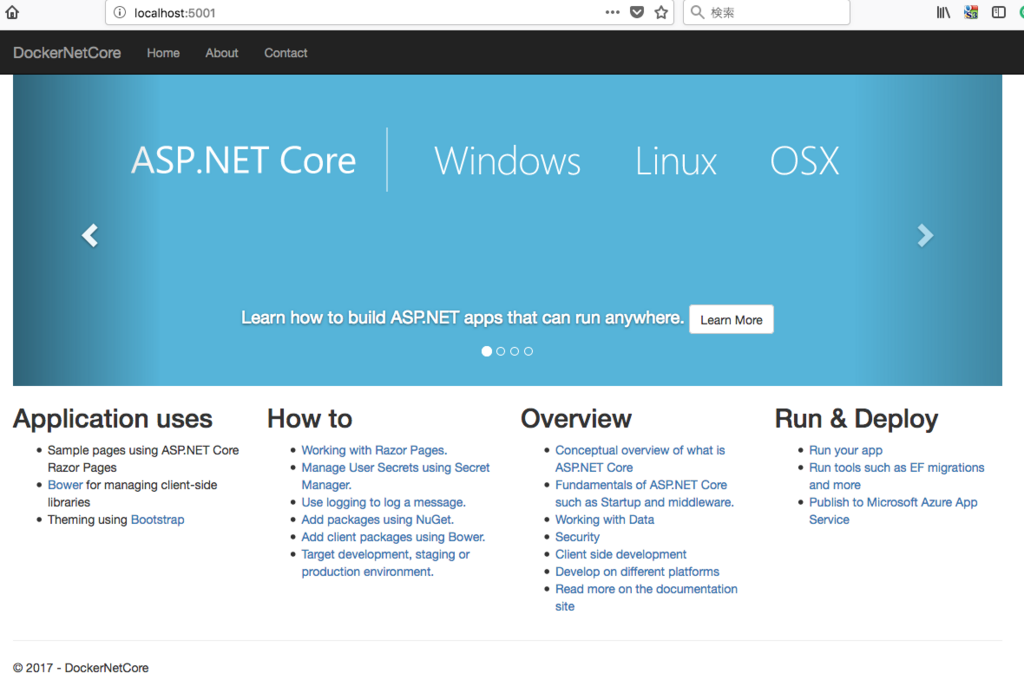Open Working with Data link
The width and height of the screenshot is (1024, 693).
(605, 520)
